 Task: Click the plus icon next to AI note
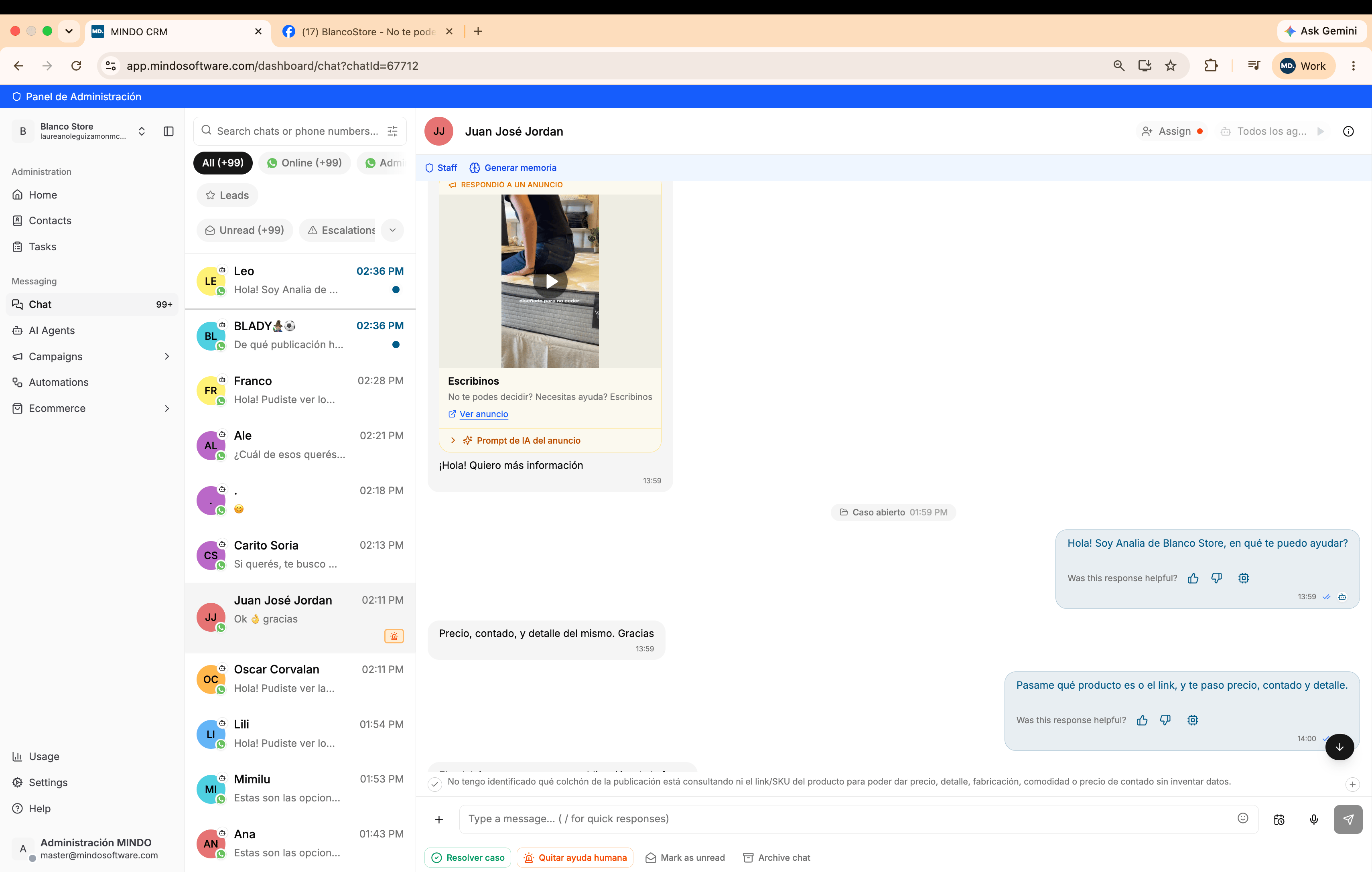point(1353,784)
